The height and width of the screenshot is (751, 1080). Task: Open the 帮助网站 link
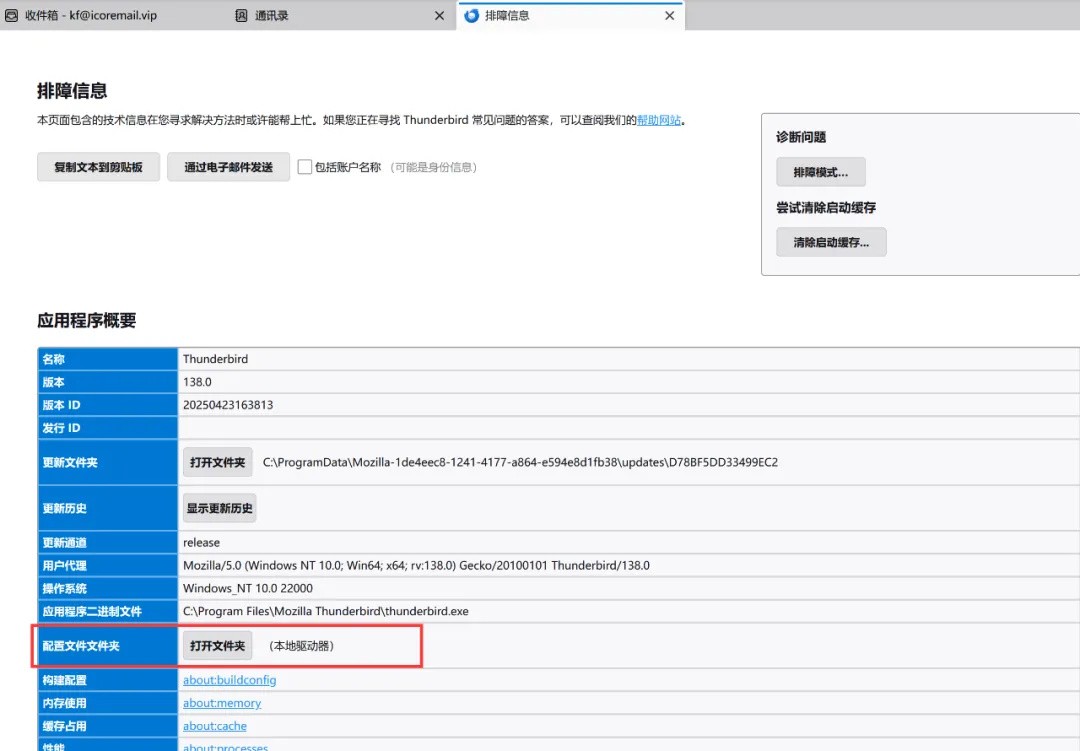tap(659, 120)
